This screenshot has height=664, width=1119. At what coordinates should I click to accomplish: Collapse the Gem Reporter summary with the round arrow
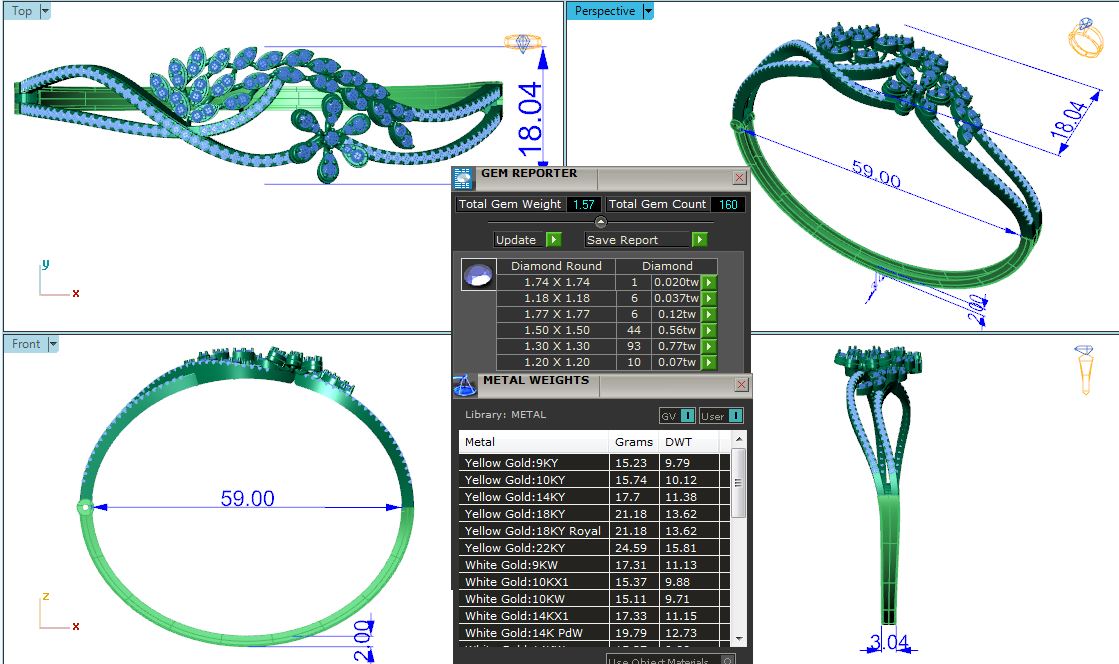(x=600, y=222)
